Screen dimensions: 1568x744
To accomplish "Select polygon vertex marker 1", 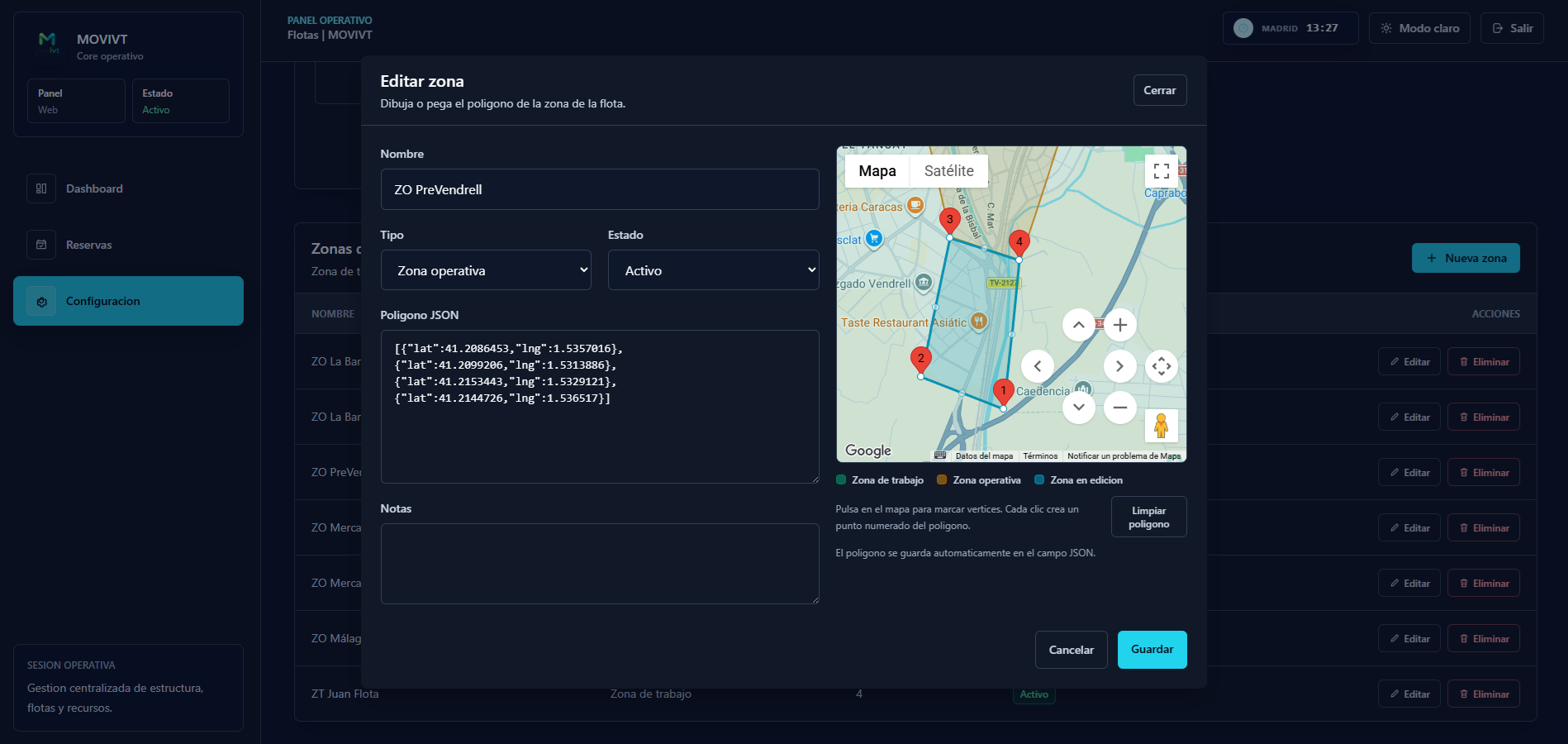I will (x=1003, y=392).
